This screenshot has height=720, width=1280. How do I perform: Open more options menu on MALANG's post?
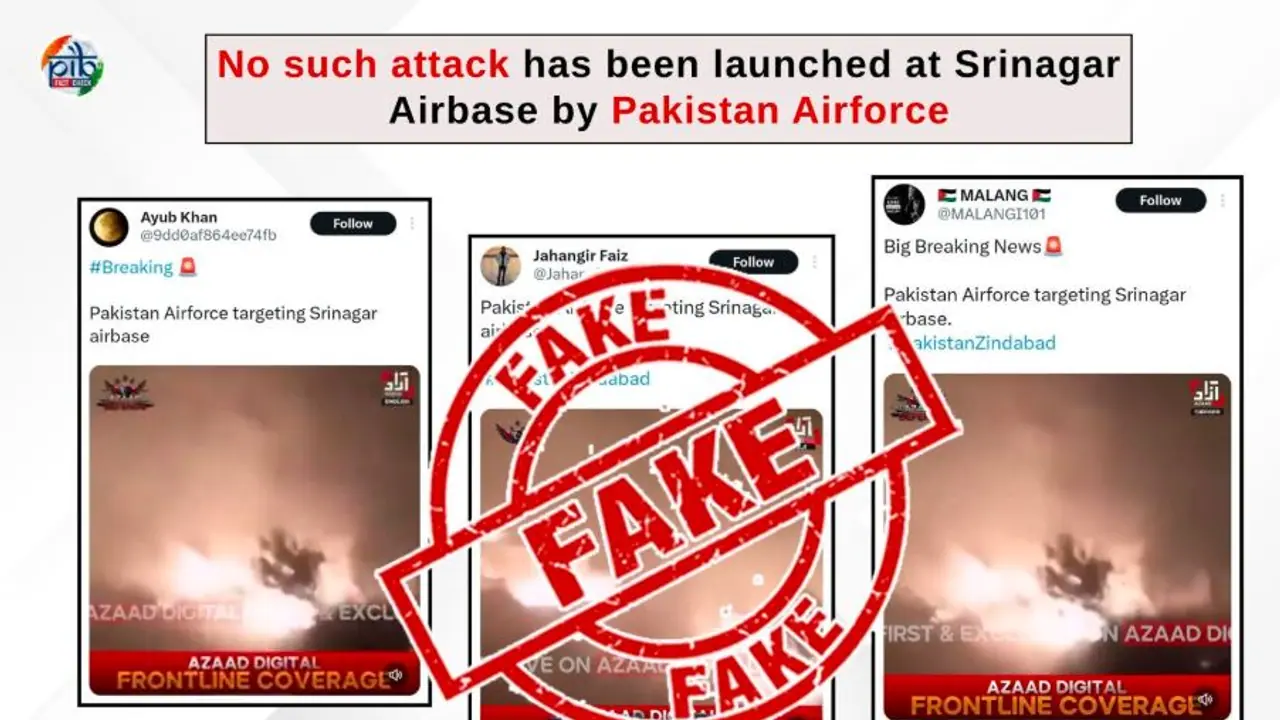(x=1222, y=200)
